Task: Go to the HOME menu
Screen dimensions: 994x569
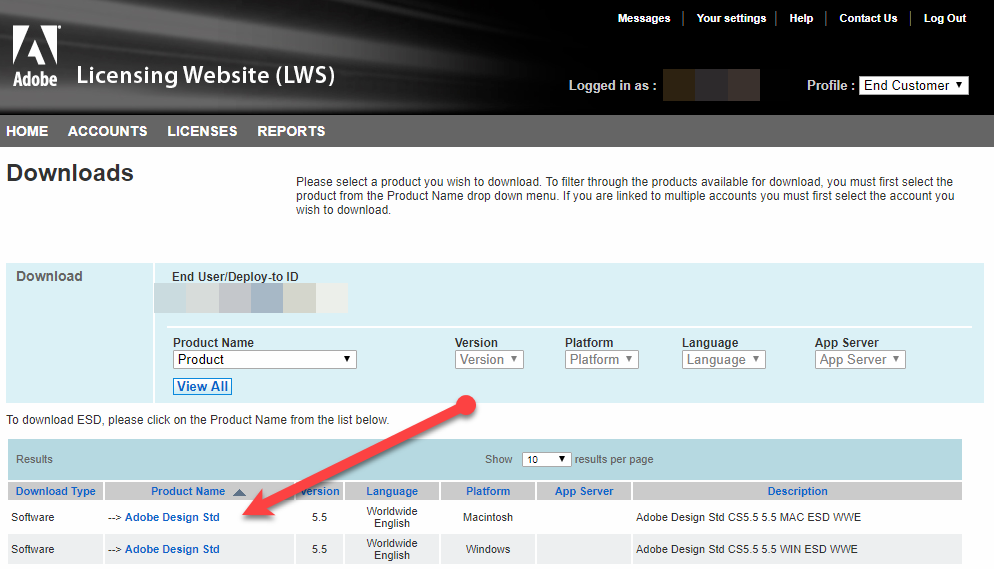Action: 27,131
